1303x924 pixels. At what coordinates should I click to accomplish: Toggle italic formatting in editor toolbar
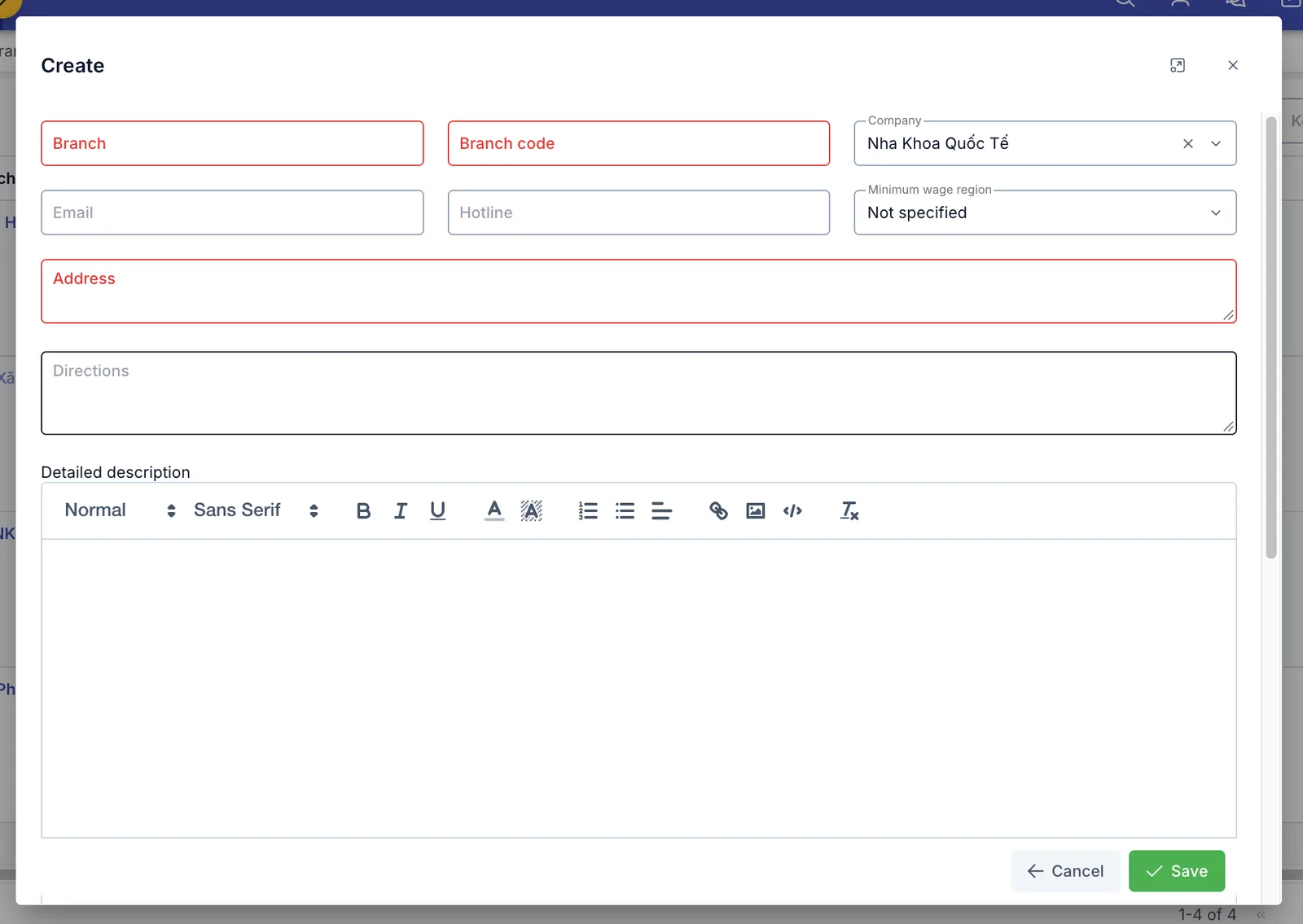pyautogui.click(x=401, y=510)
